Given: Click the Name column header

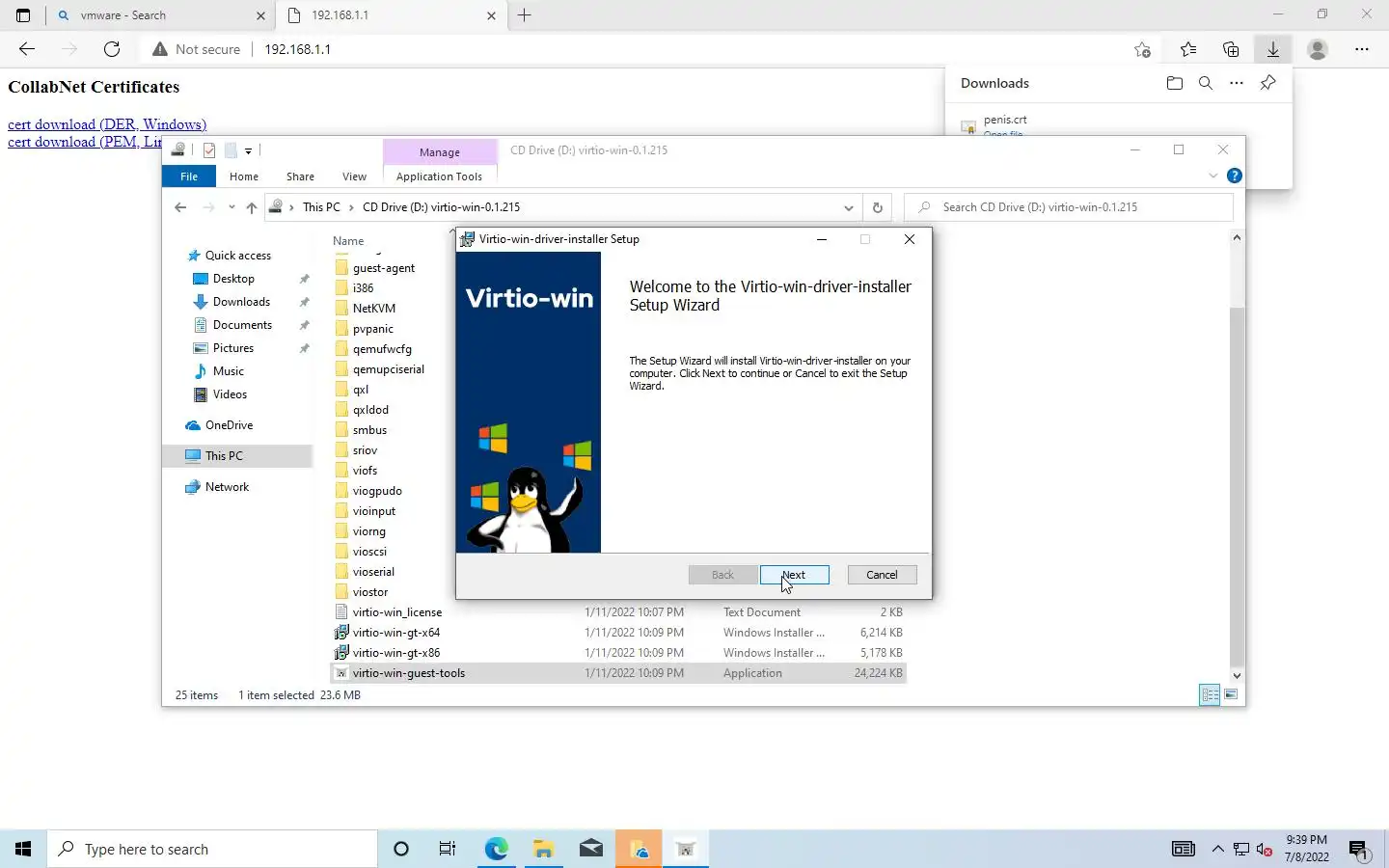Looking at the screenshot, I should point(348,241).
